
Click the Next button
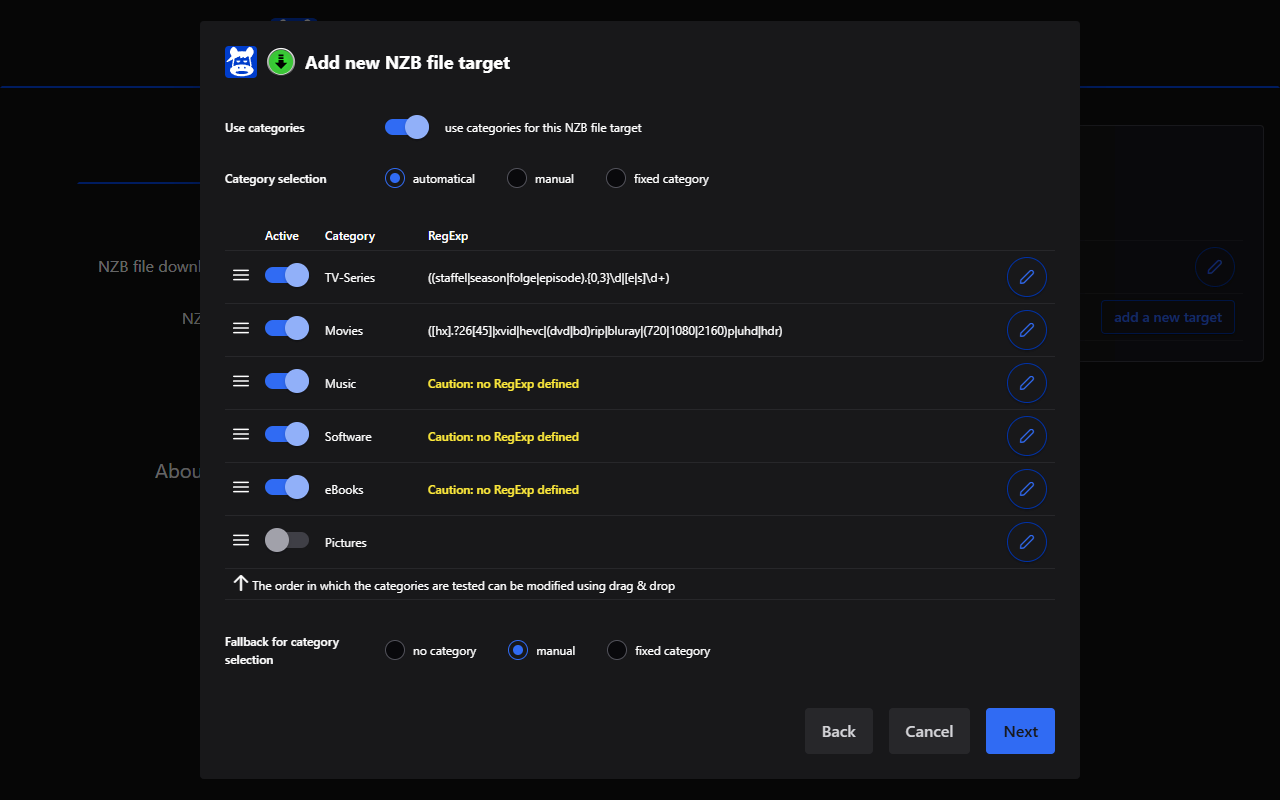[1020, 731]
